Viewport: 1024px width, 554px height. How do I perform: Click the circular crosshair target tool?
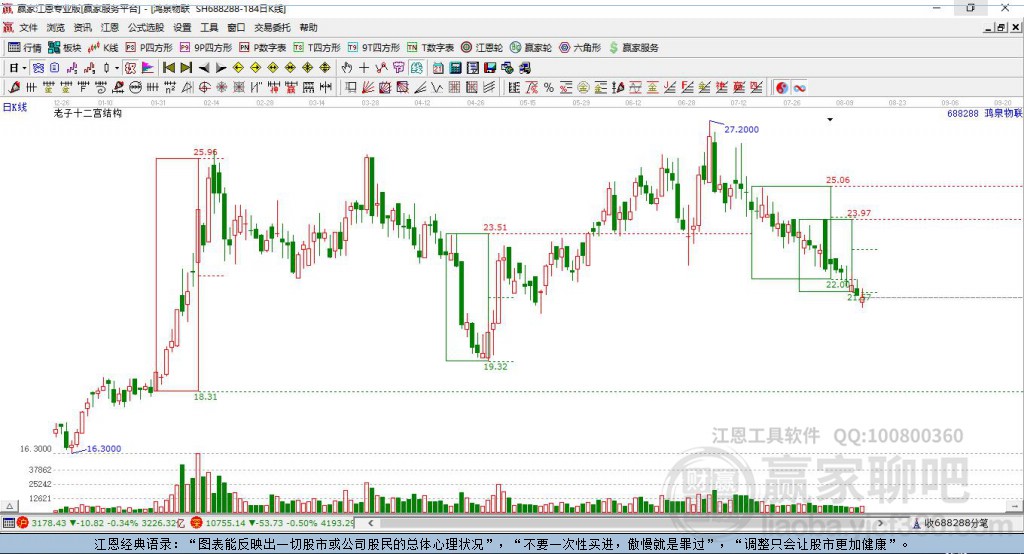tap(204, 88)
